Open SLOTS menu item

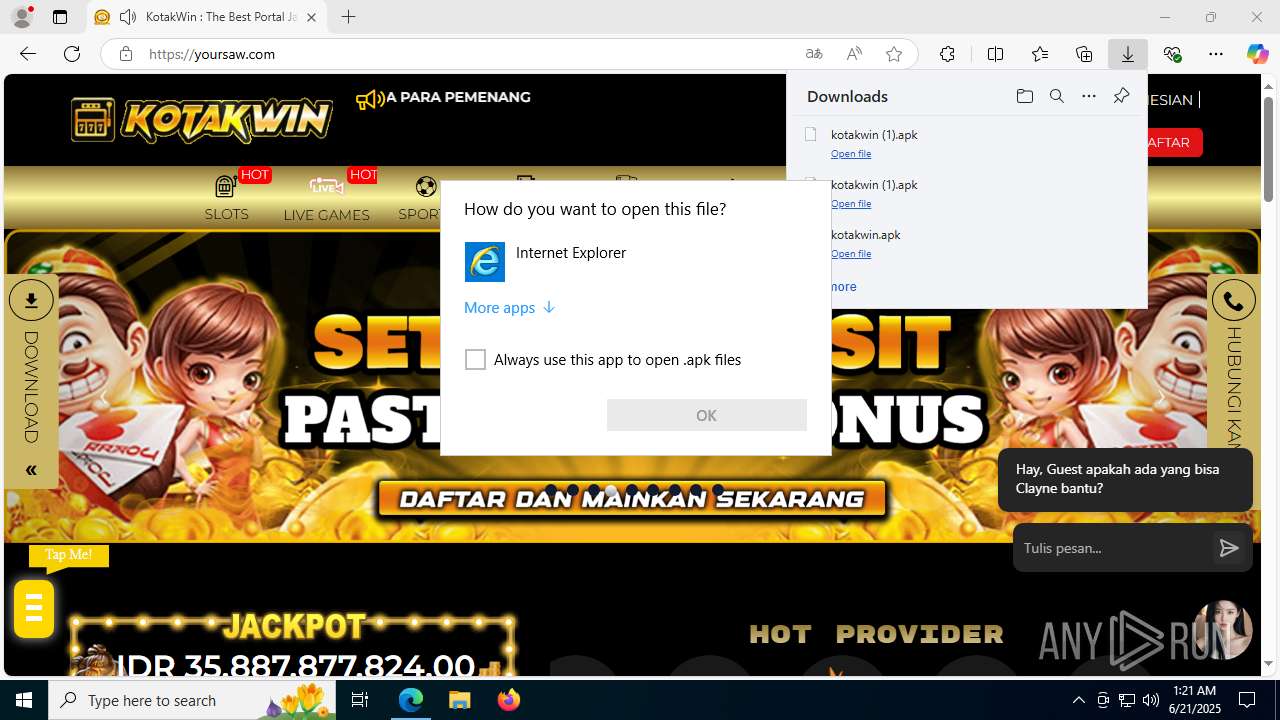click(227, 198)
